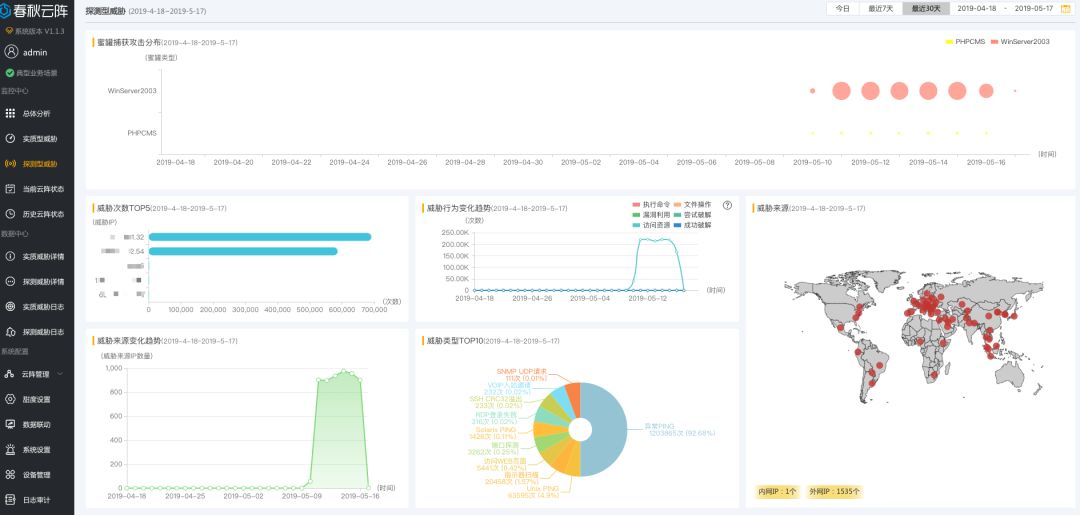Click the SNMP UDP请求 pie label
Image resolution: width=1080 pixels, height=515 pixels.
pos(521,375)
